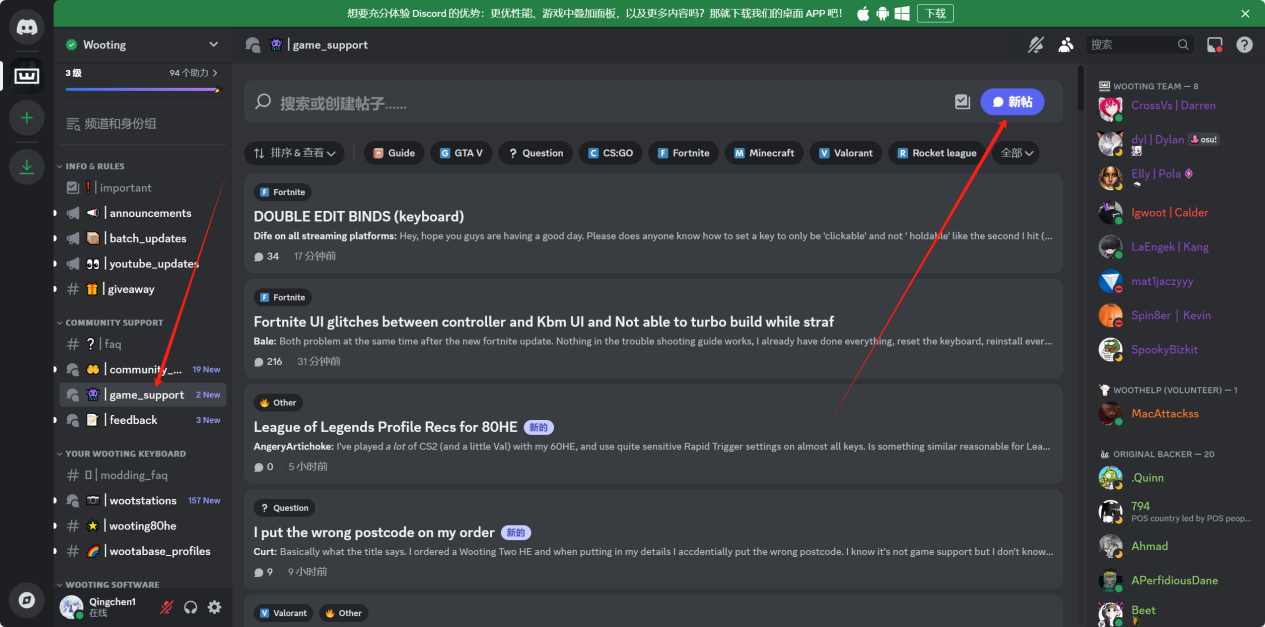1265x627 pixels.
Task: Select the Wooting server icon
Action: click(x=26, y=75)
